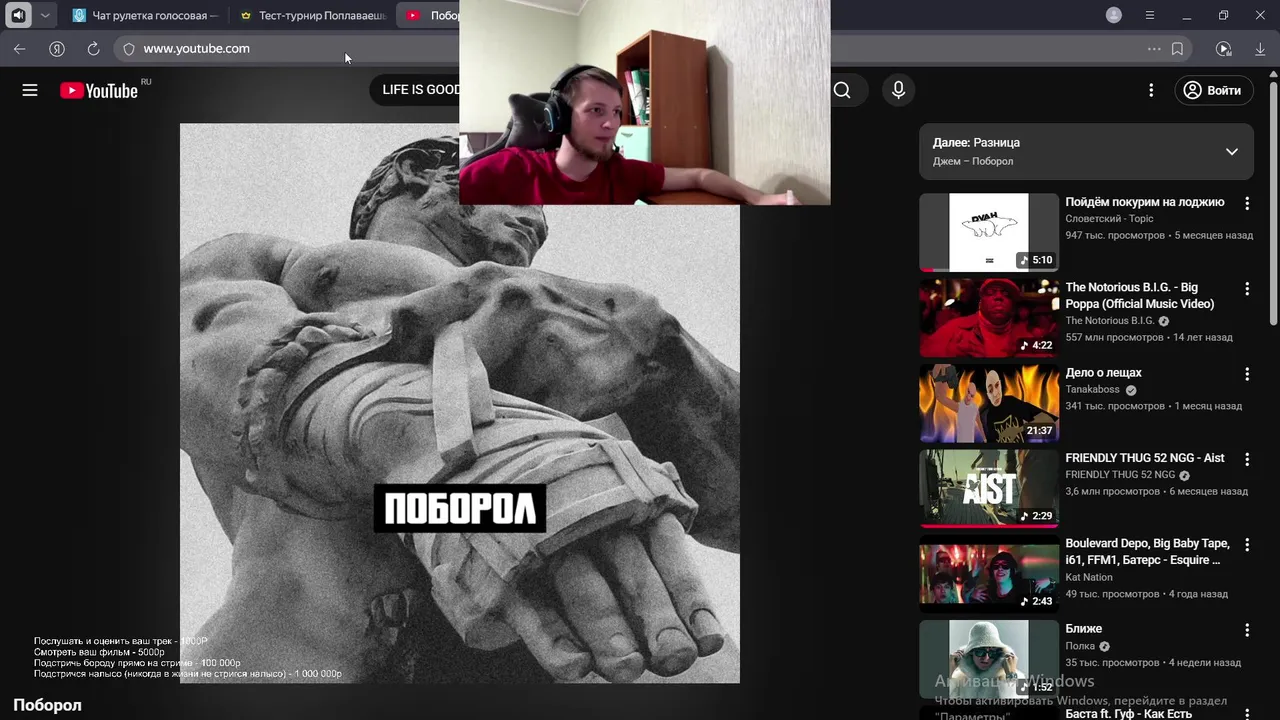1280x720 pixels.
Task: Open options menu for Ближе video
Action: tap(1247, 630)
